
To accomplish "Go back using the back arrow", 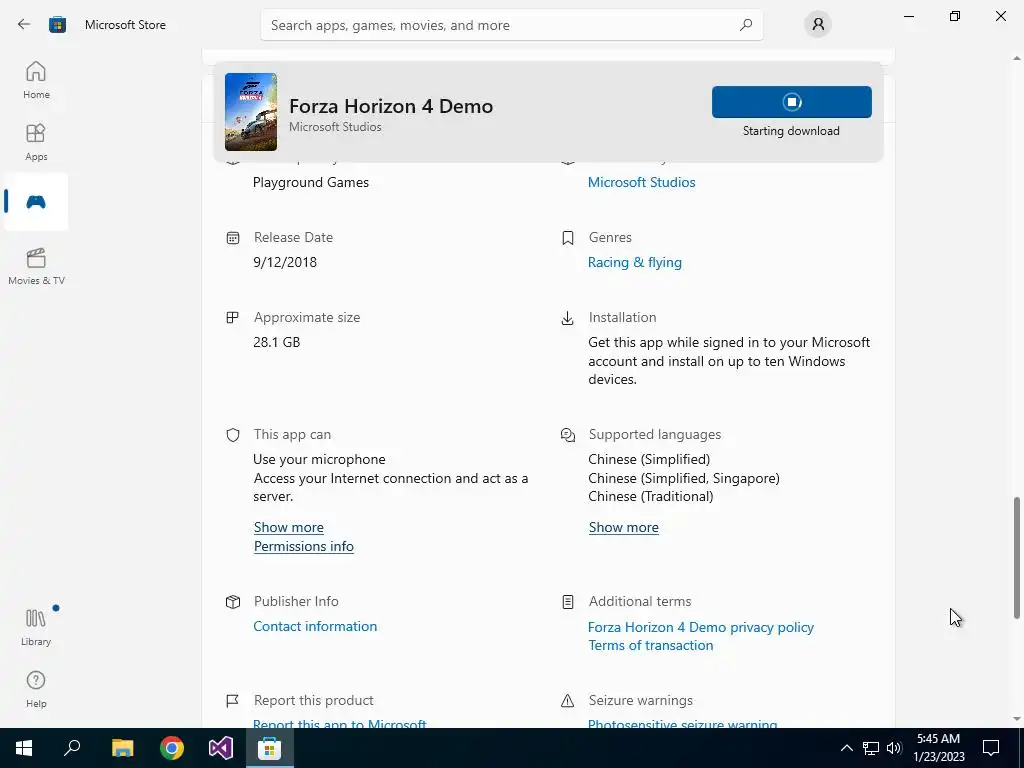I will pos(24,24).
